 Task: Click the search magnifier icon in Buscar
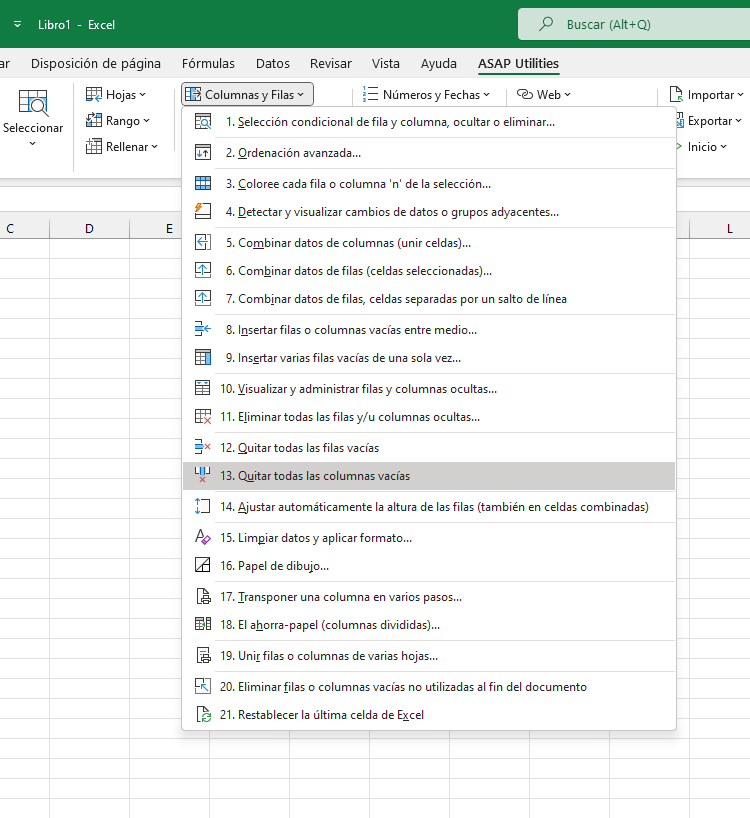tap(546, 24)
